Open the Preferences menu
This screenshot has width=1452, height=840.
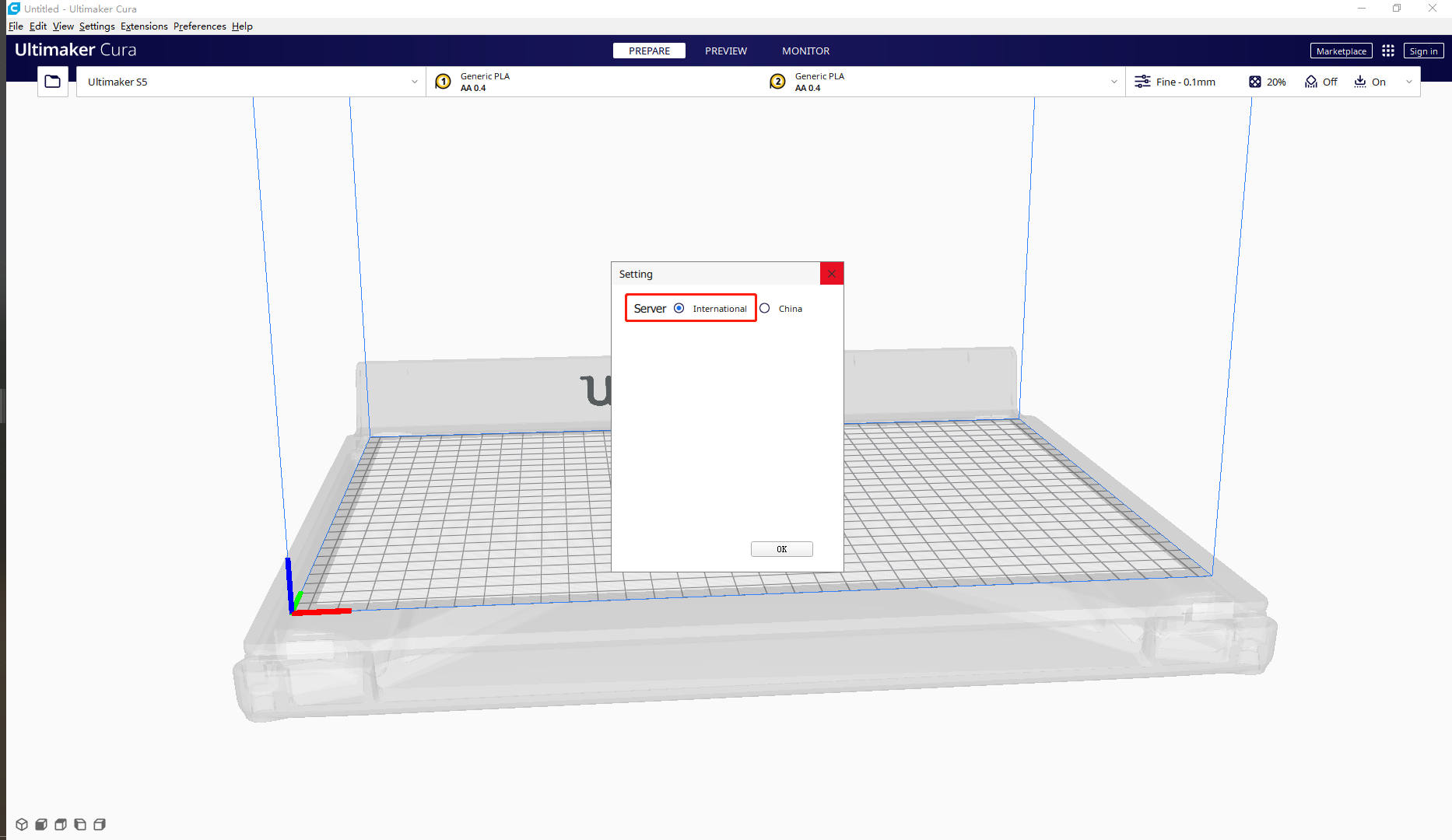[x=200, y=26]
